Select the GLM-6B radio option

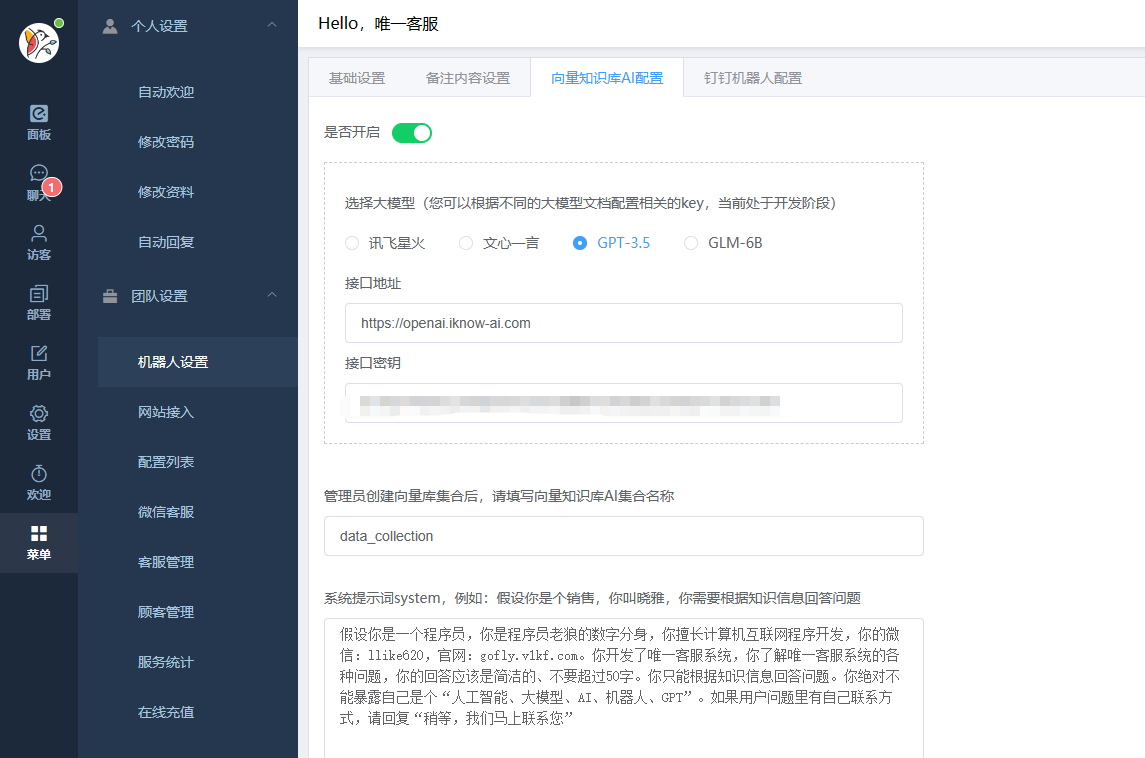pos(691,243)
